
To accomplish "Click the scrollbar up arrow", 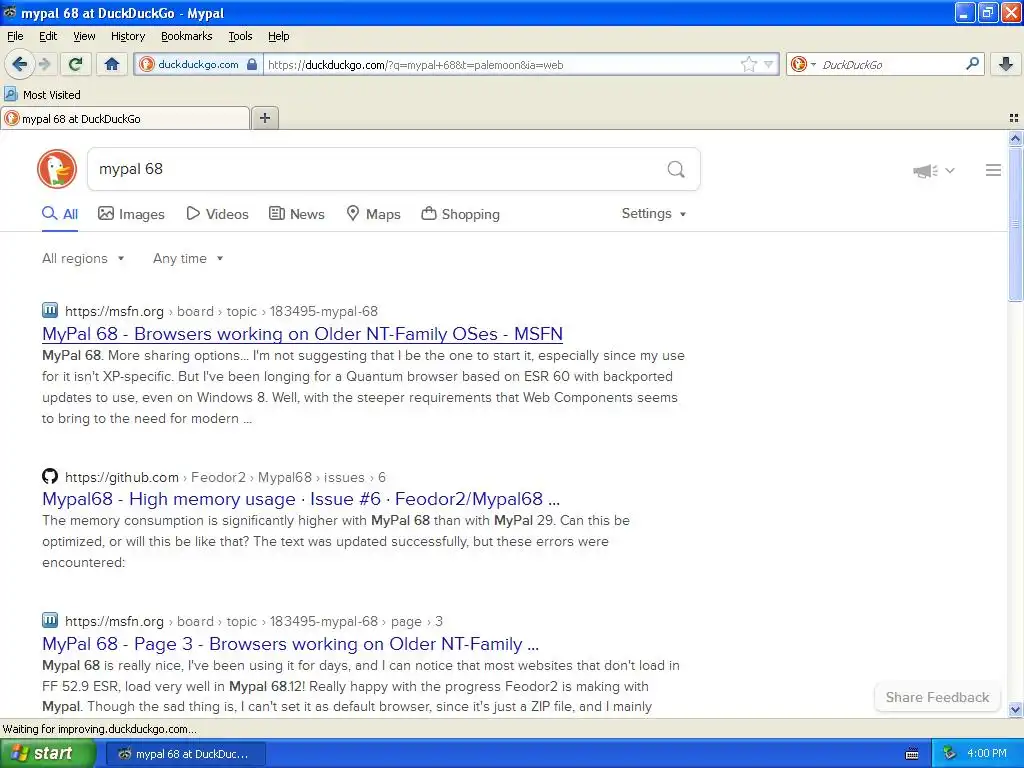I will [x=1015, y=138].
